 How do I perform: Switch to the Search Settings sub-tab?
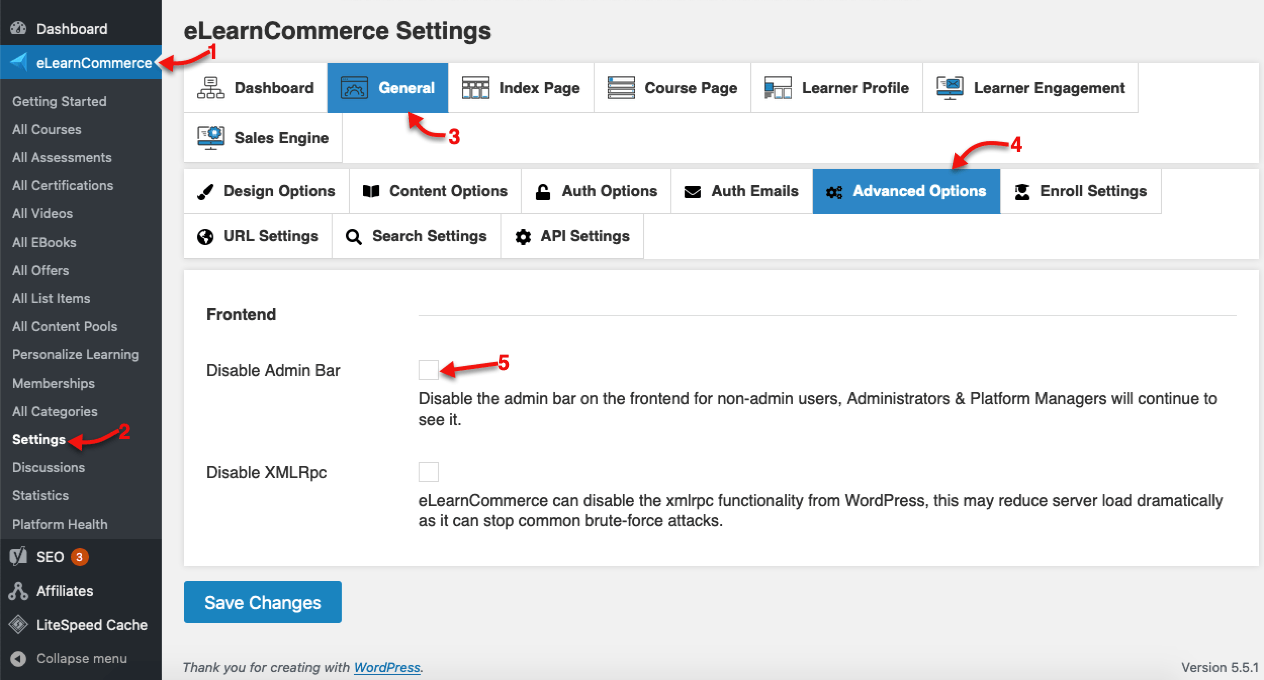pos(416,237)
